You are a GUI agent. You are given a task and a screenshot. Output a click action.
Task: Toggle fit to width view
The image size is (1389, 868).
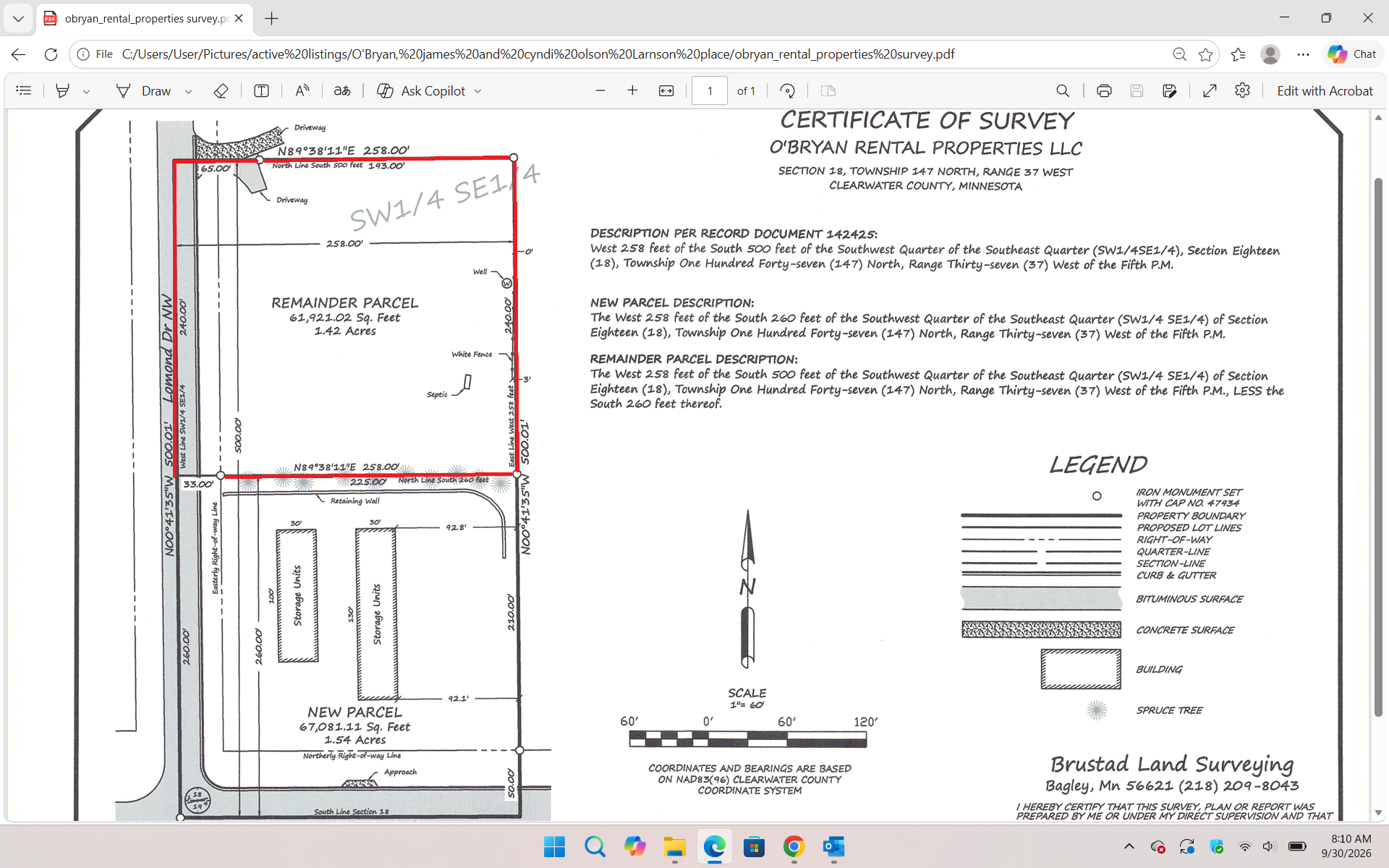click(666, 90)
